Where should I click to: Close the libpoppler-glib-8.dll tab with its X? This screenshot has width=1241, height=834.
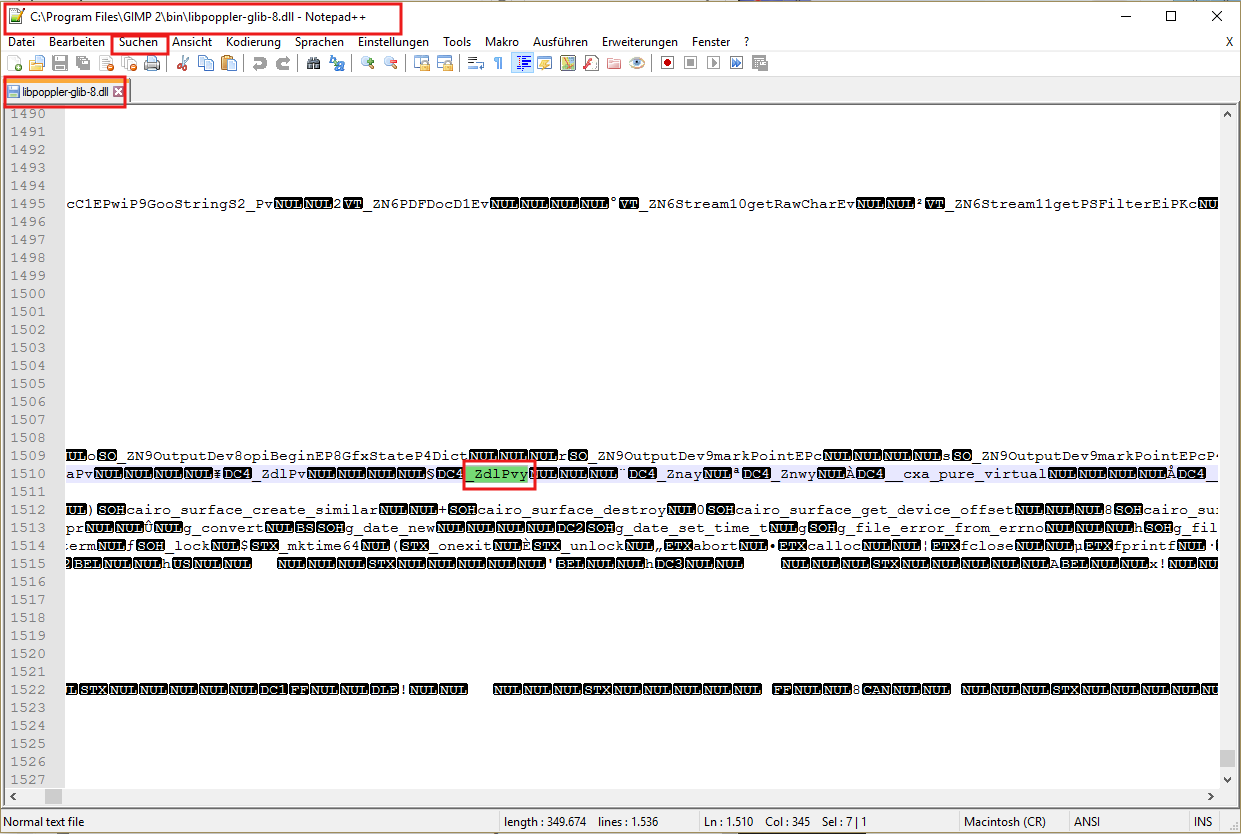pos(118,91)
